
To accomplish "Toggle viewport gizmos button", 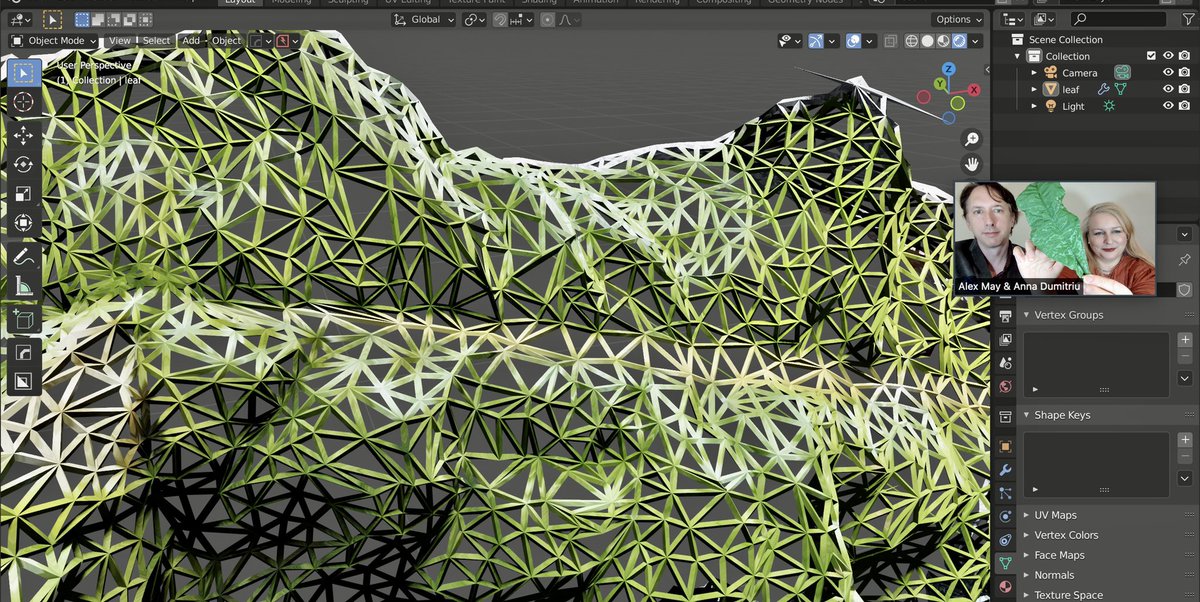I will tap(817, 41).
